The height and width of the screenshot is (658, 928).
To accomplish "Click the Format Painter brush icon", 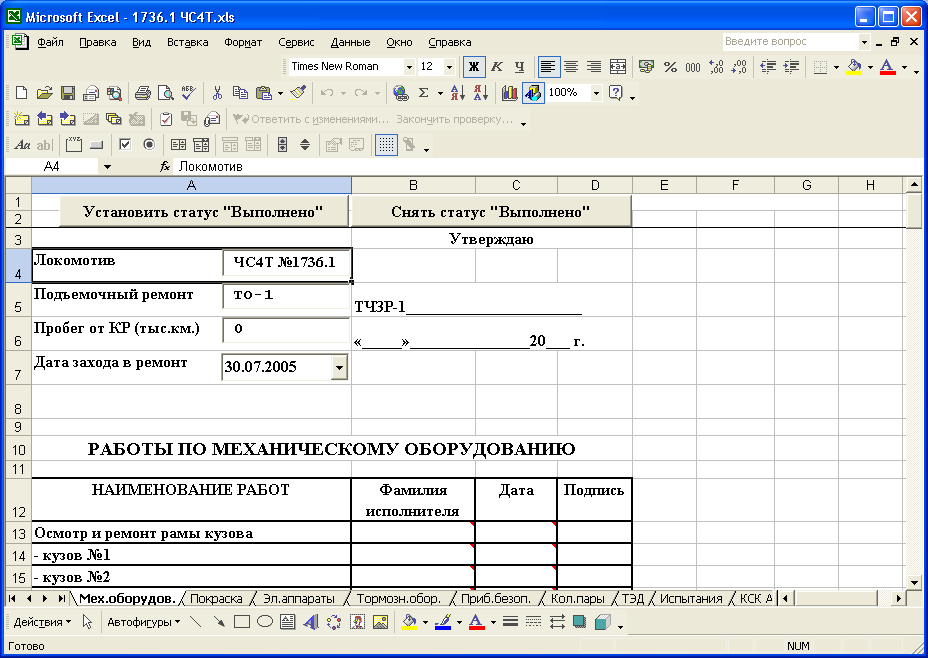I will coord(299,93).
